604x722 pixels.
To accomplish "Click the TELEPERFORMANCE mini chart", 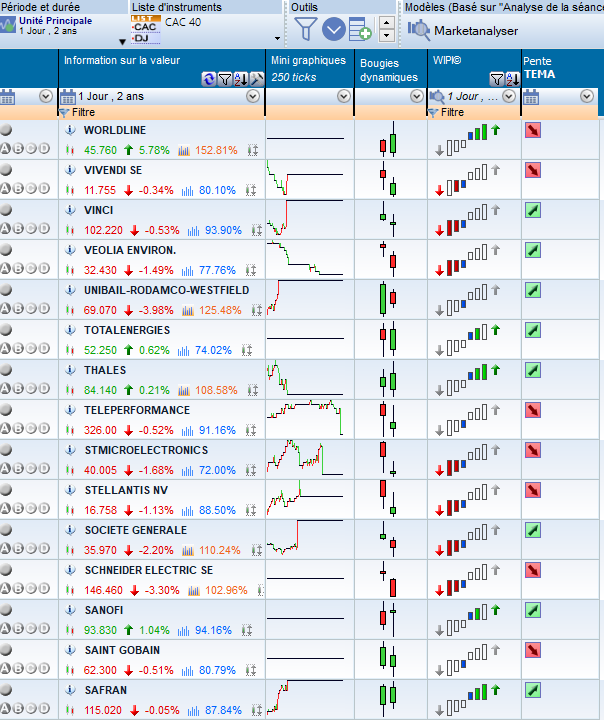I will pos(305,418).
